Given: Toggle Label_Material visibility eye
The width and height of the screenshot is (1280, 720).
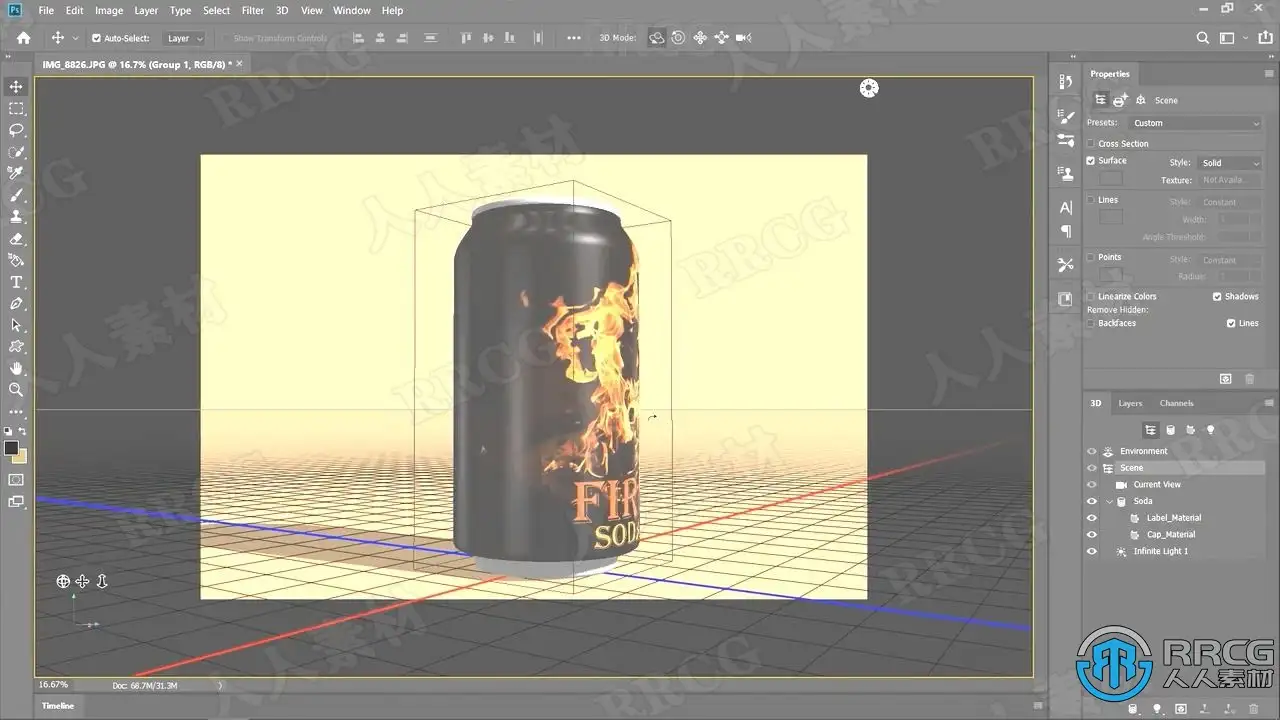Looking at the screenshot, I should pos(1092,518).
